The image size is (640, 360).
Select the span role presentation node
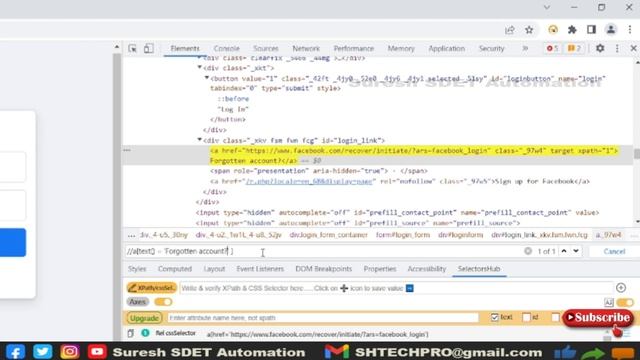(319, 171)
